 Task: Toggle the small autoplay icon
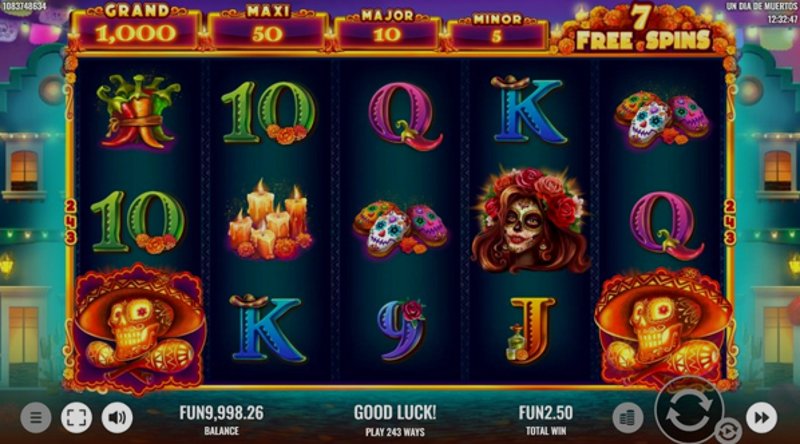(729, 431)
